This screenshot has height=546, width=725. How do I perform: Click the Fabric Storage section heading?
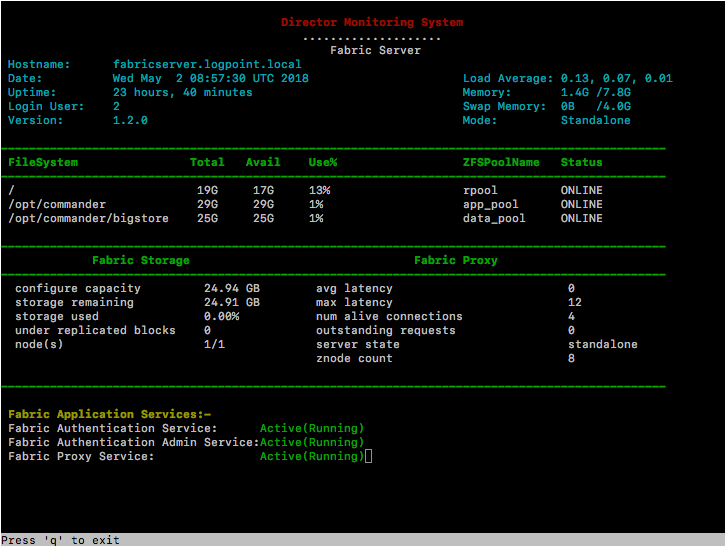coord(140,260)
